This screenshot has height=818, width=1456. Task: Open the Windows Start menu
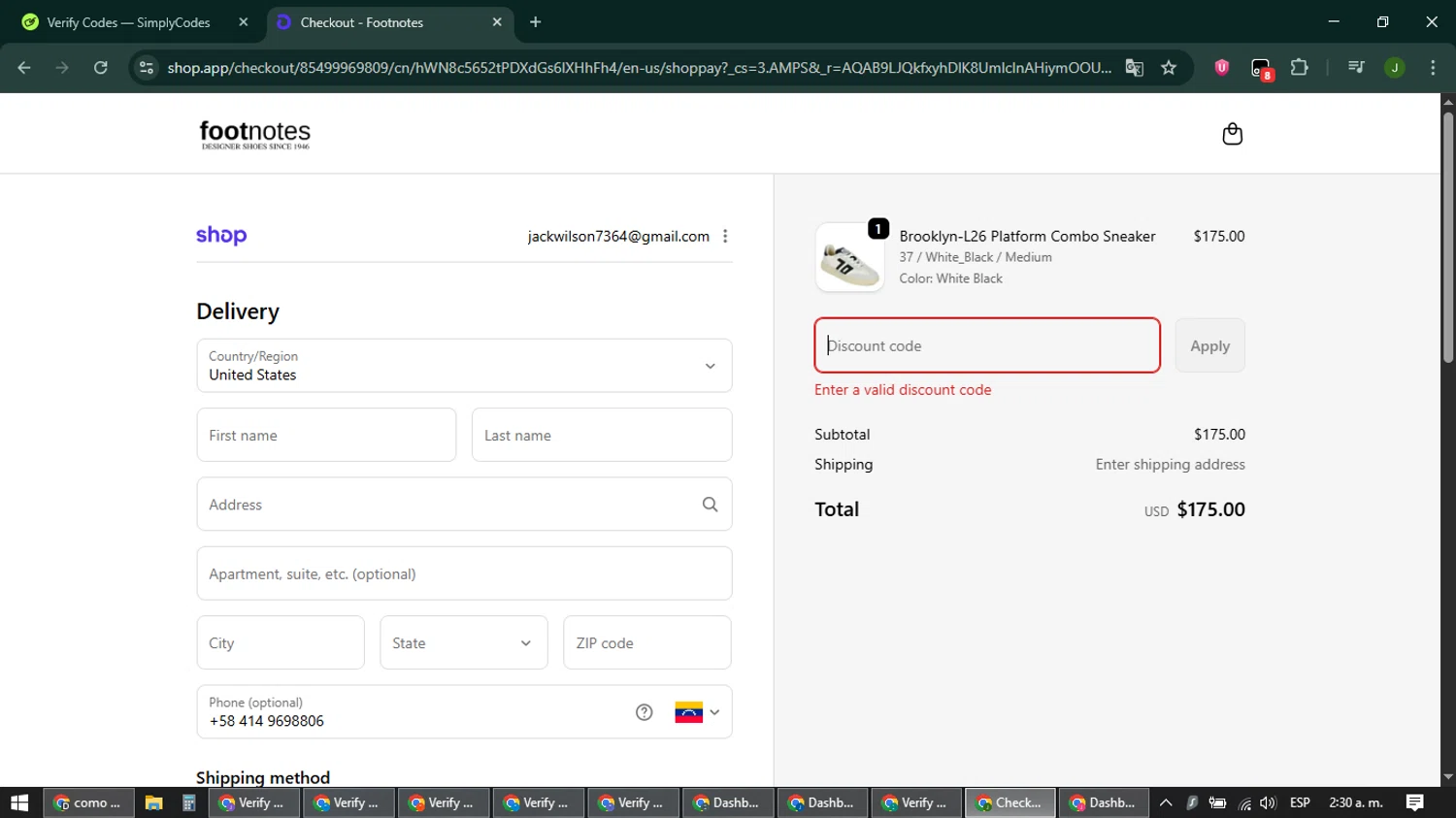click(19, 802)
